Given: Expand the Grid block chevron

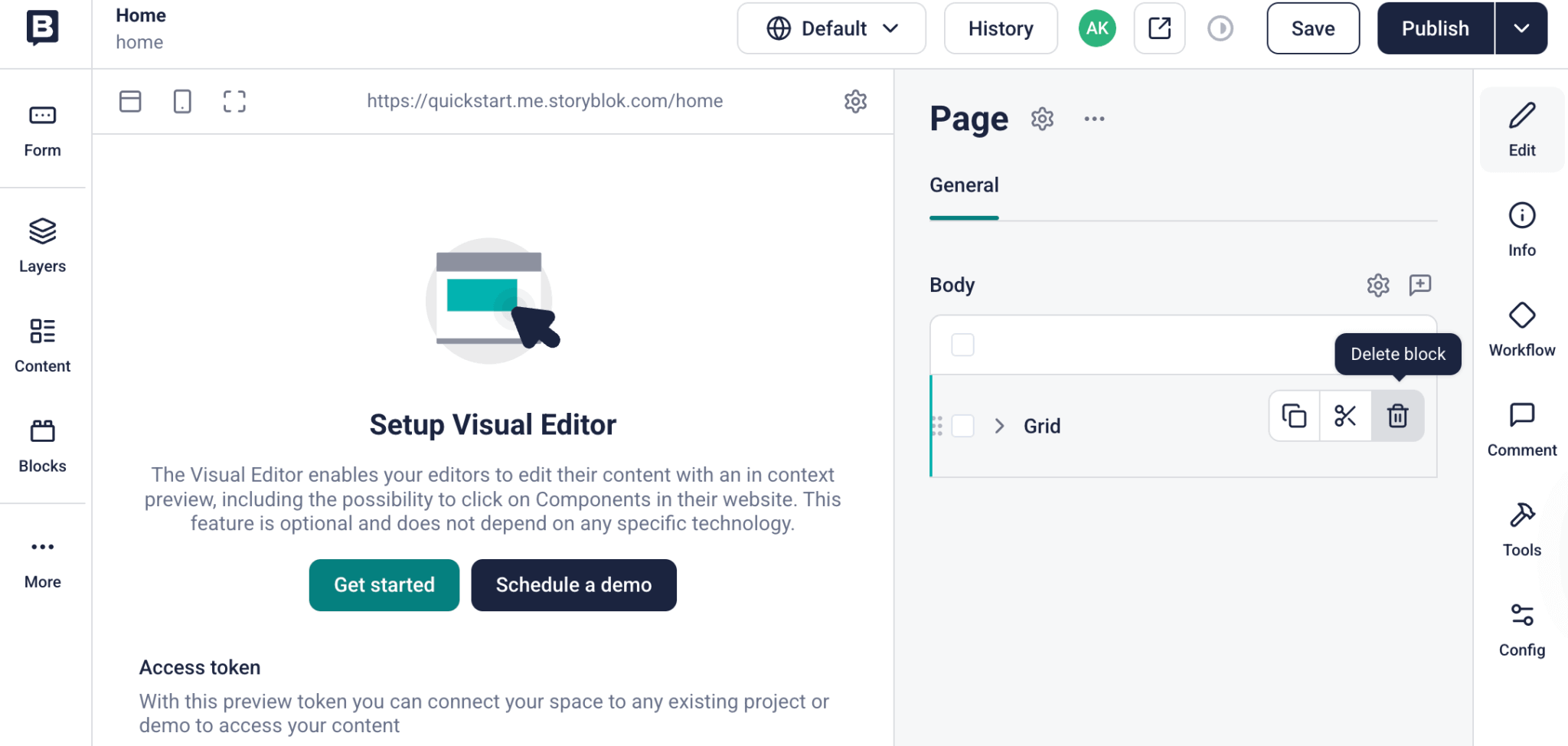Looking at the screenshot, I should click(x=999, y=426).
